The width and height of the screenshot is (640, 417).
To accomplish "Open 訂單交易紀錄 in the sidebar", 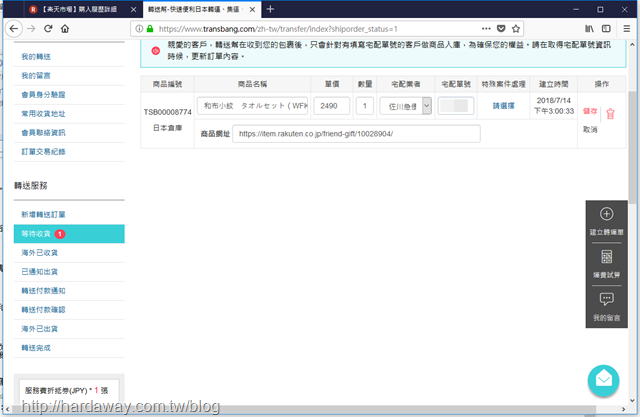I will pos(43,151).
